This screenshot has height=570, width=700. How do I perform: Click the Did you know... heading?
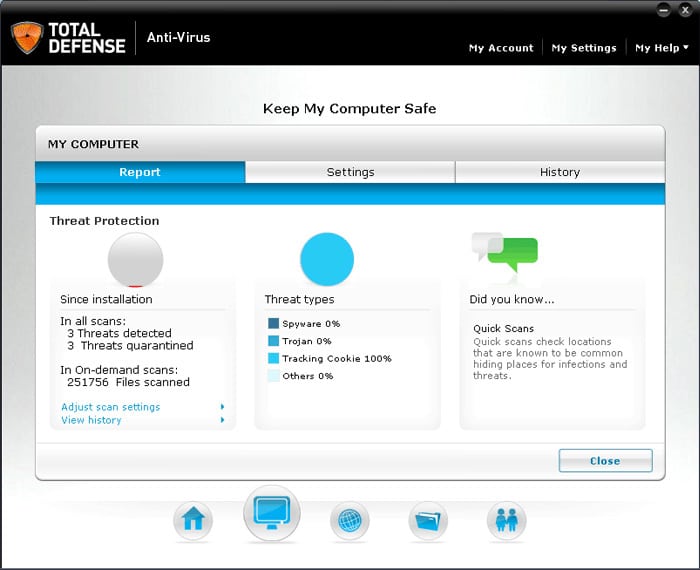pos(512,299)
